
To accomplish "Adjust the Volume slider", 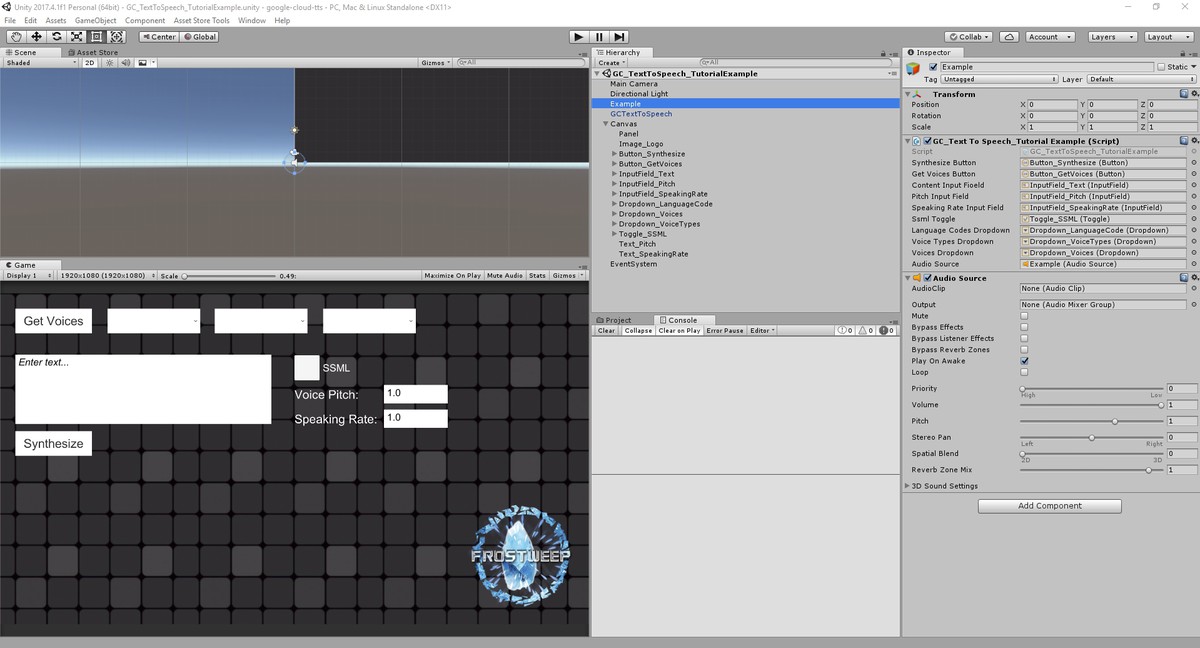I will coord(1091,405).
